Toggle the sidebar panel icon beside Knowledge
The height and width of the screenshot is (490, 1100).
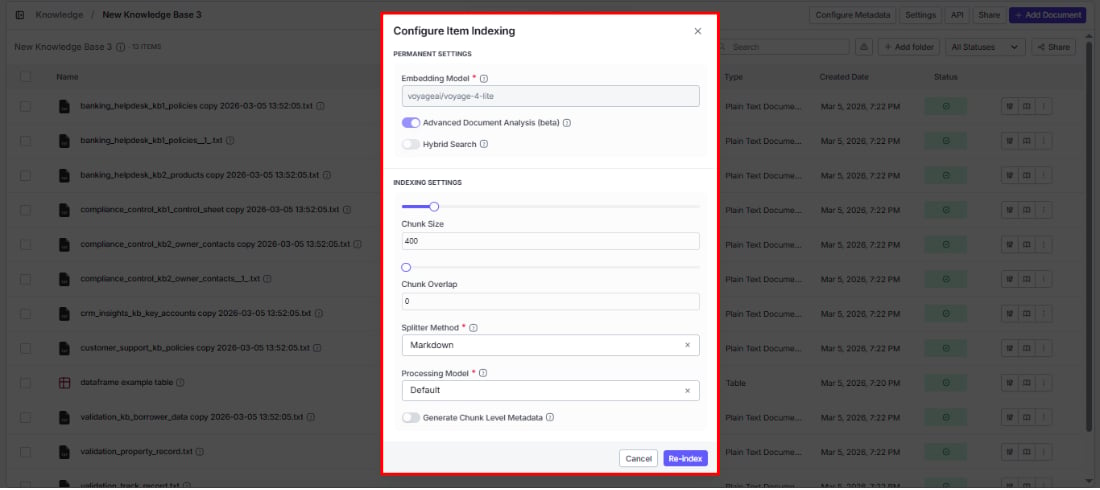20,15
